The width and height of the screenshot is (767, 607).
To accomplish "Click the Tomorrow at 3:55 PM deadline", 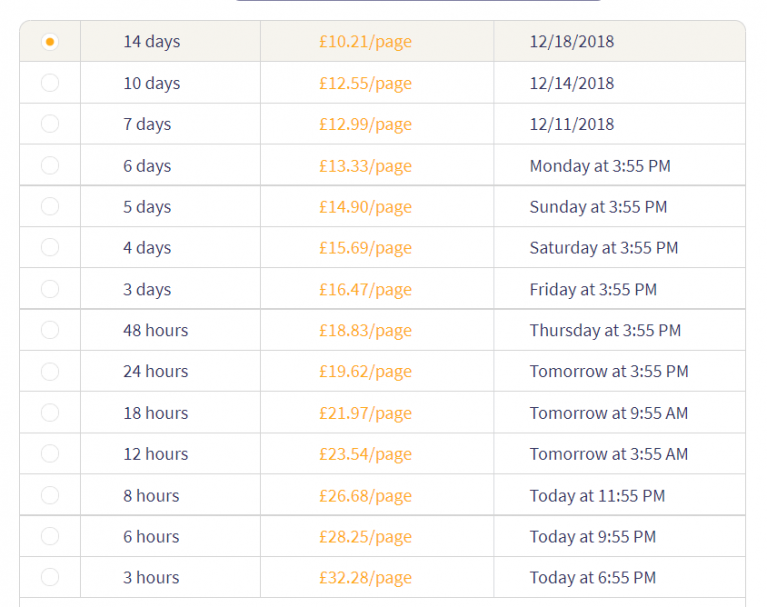I will pyautogui.click(x=609, y=371).
